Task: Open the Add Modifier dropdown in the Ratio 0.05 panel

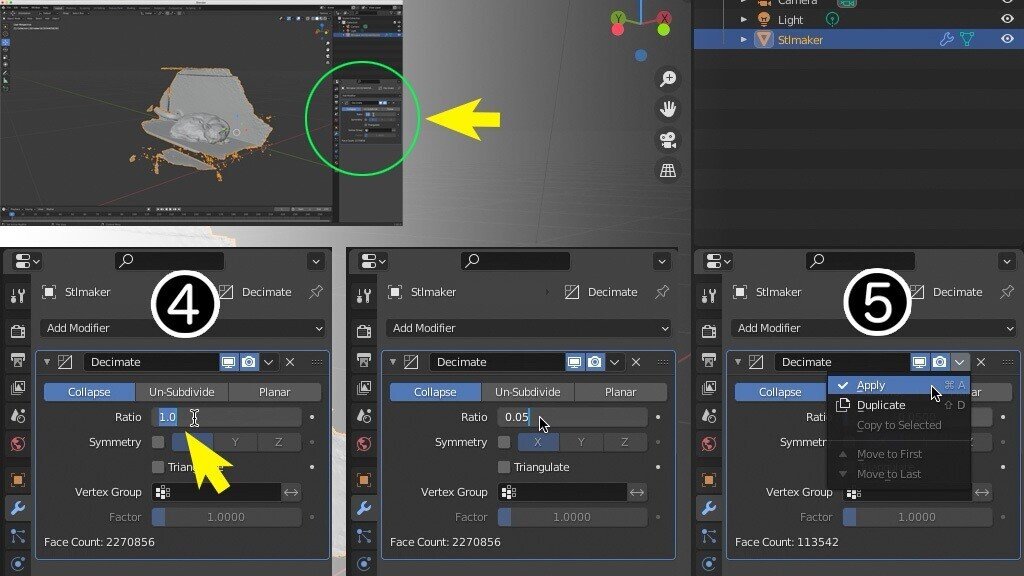Action: [529, 328]
